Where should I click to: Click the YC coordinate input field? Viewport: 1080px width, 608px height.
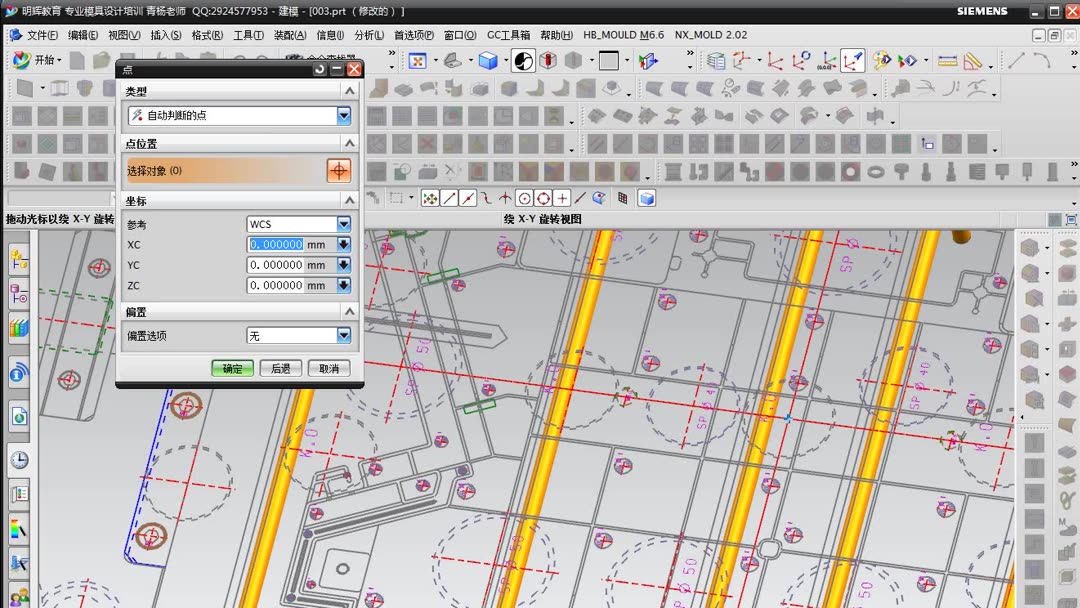tap(276, 265)
